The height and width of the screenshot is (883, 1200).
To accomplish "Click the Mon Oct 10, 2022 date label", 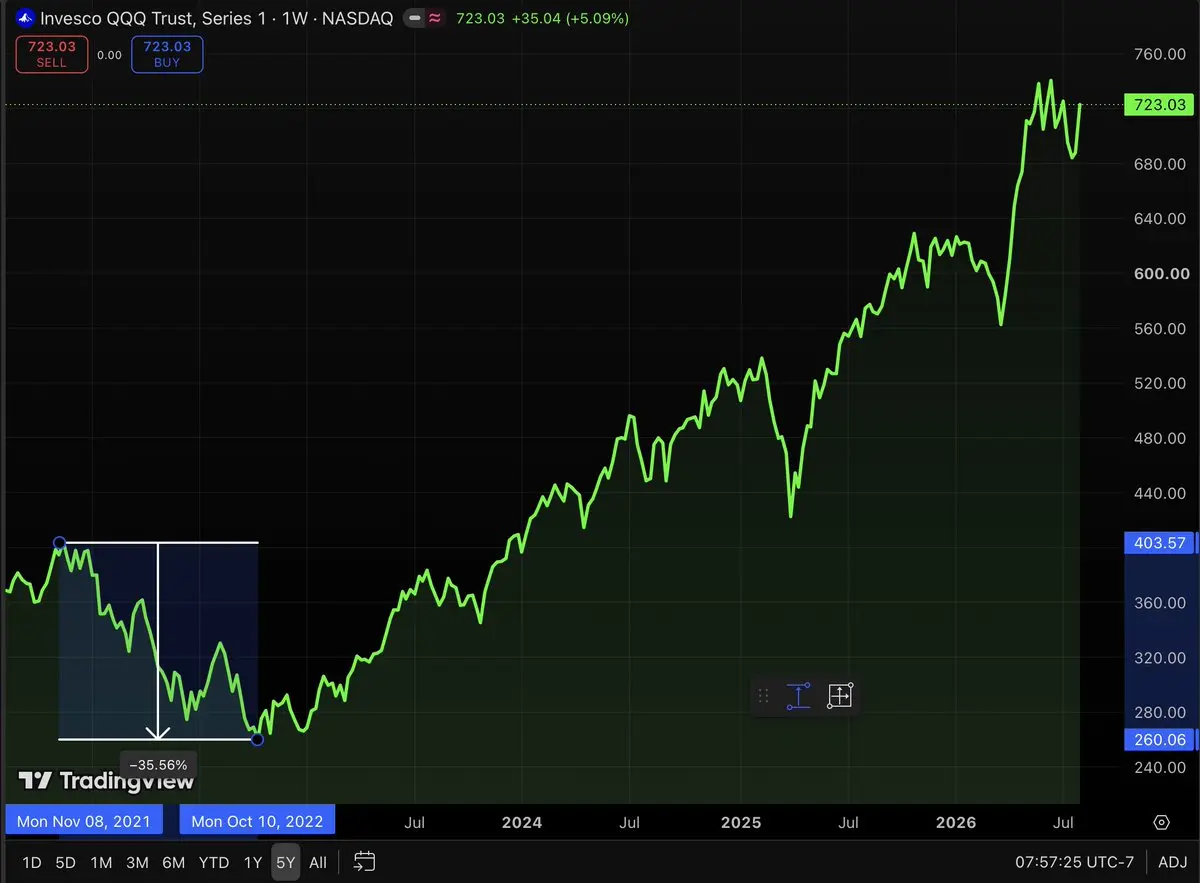I will coord(257,822).
